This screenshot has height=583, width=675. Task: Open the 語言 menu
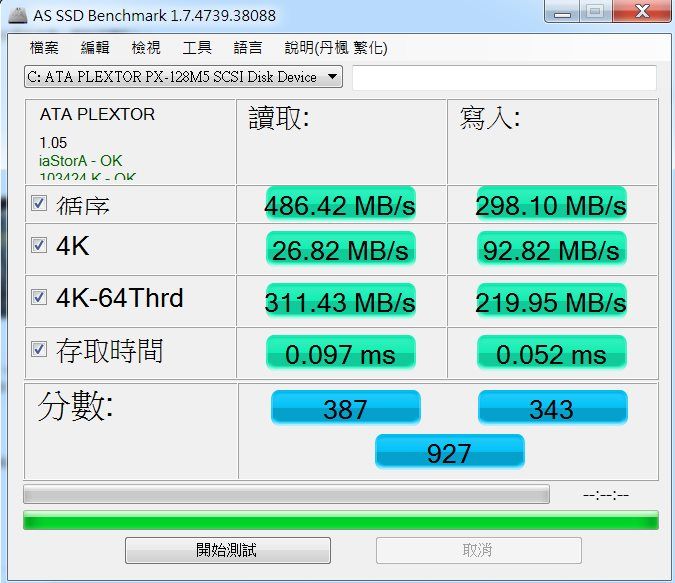click(247, 48)
